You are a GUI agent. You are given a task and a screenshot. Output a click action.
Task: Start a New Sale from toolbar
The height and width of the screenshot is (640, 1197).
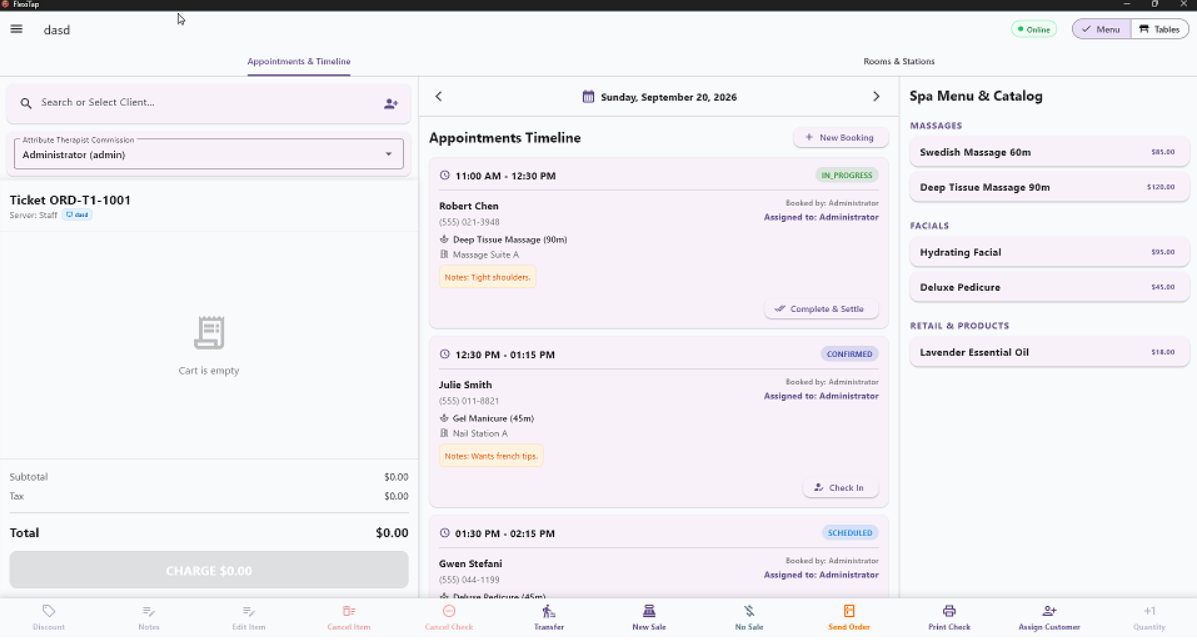click(x=649, y=617)
